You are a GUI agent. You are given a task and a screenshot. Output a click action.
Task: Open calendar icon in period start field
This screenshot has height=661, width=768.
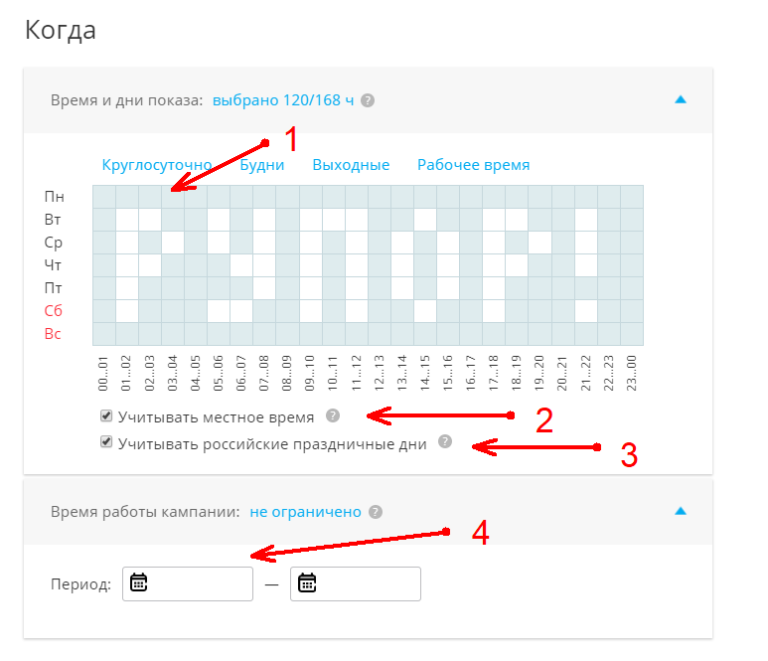139,583
